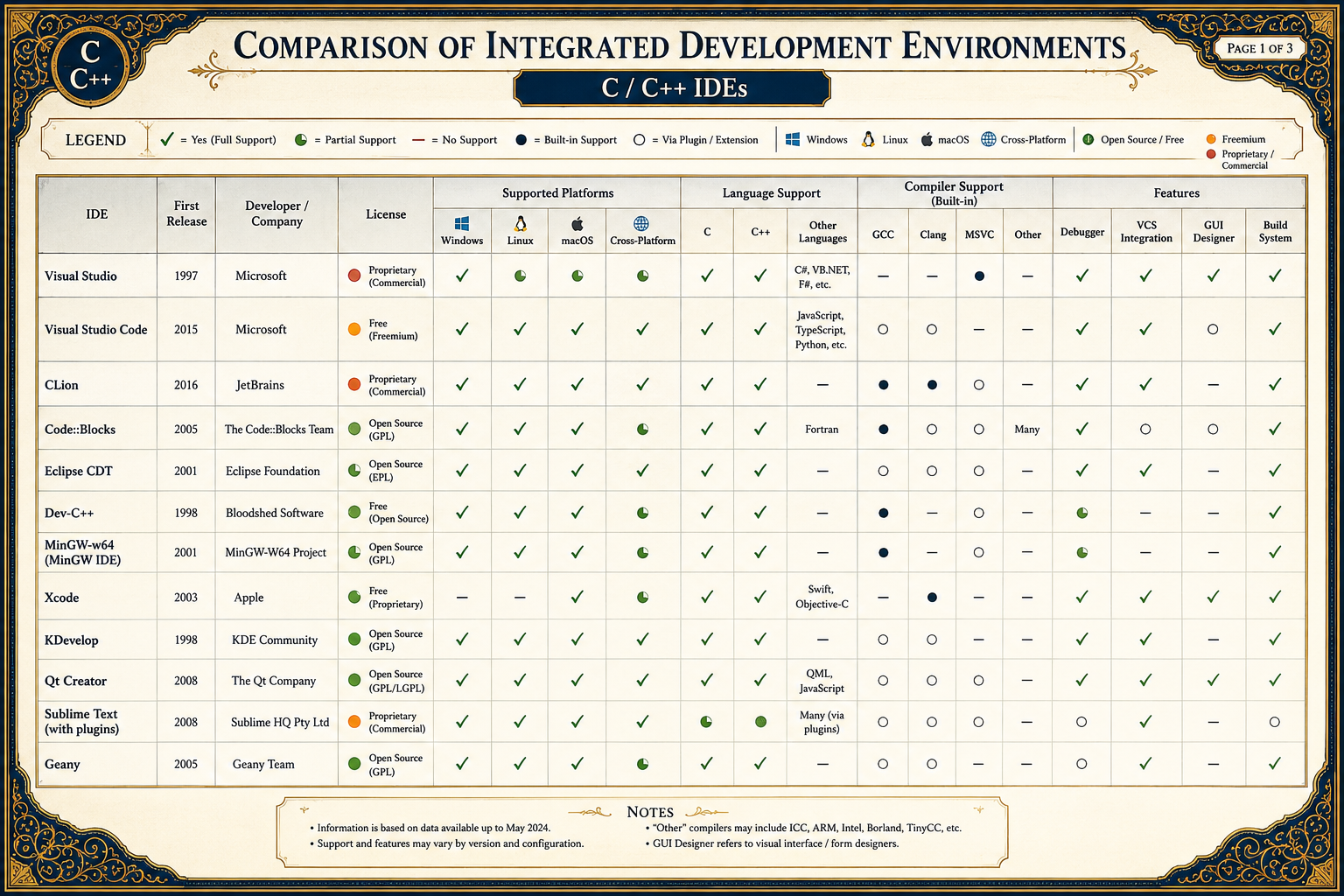This screenshot has height=896, width=1344.
Task: Click the note about data up to May 2024
Action: coord(434,828)
